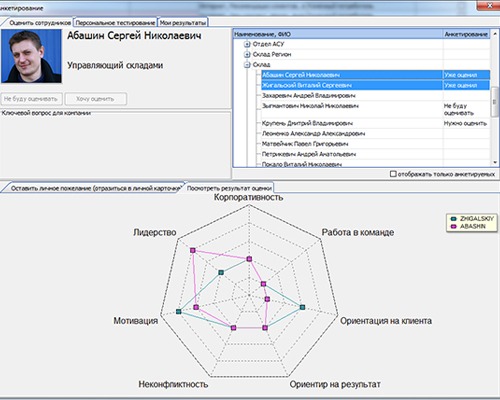Select Жигальский Виталий Сергеевич row
500x400 pixels.
[376, 85]
